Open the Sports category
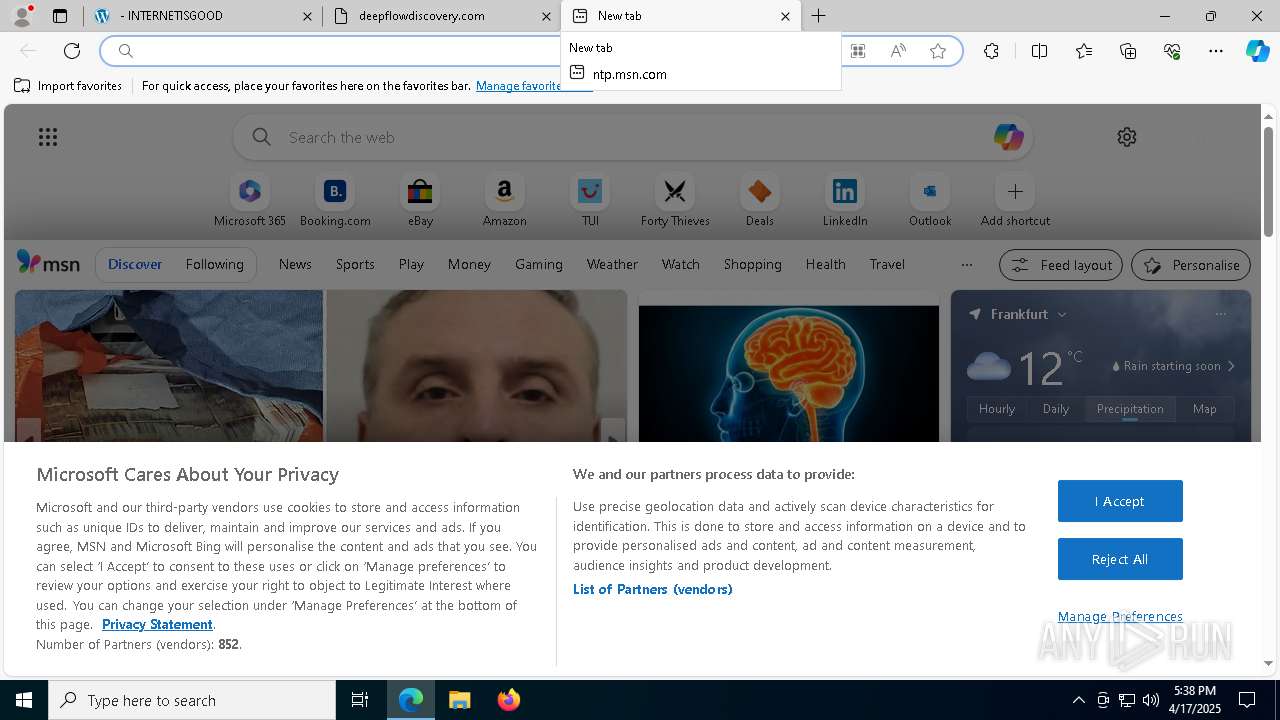The image size is (1280, 720). click(355, 264)
